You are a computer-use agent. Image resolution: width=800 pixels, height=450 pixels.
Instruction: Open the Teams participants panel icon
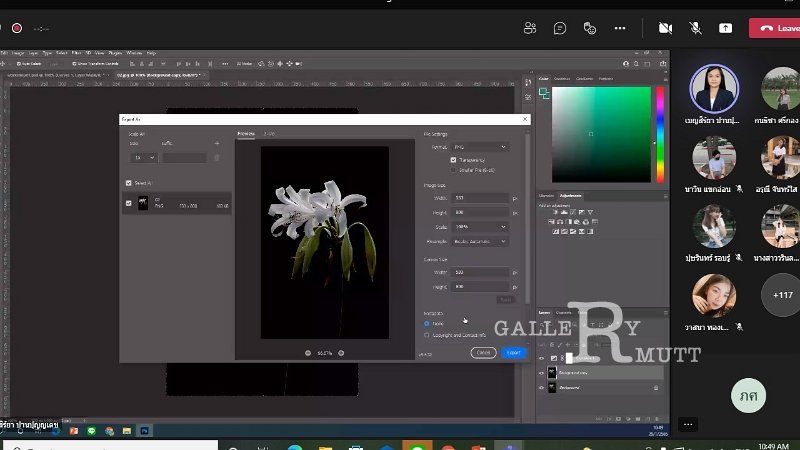click(530, 28)
